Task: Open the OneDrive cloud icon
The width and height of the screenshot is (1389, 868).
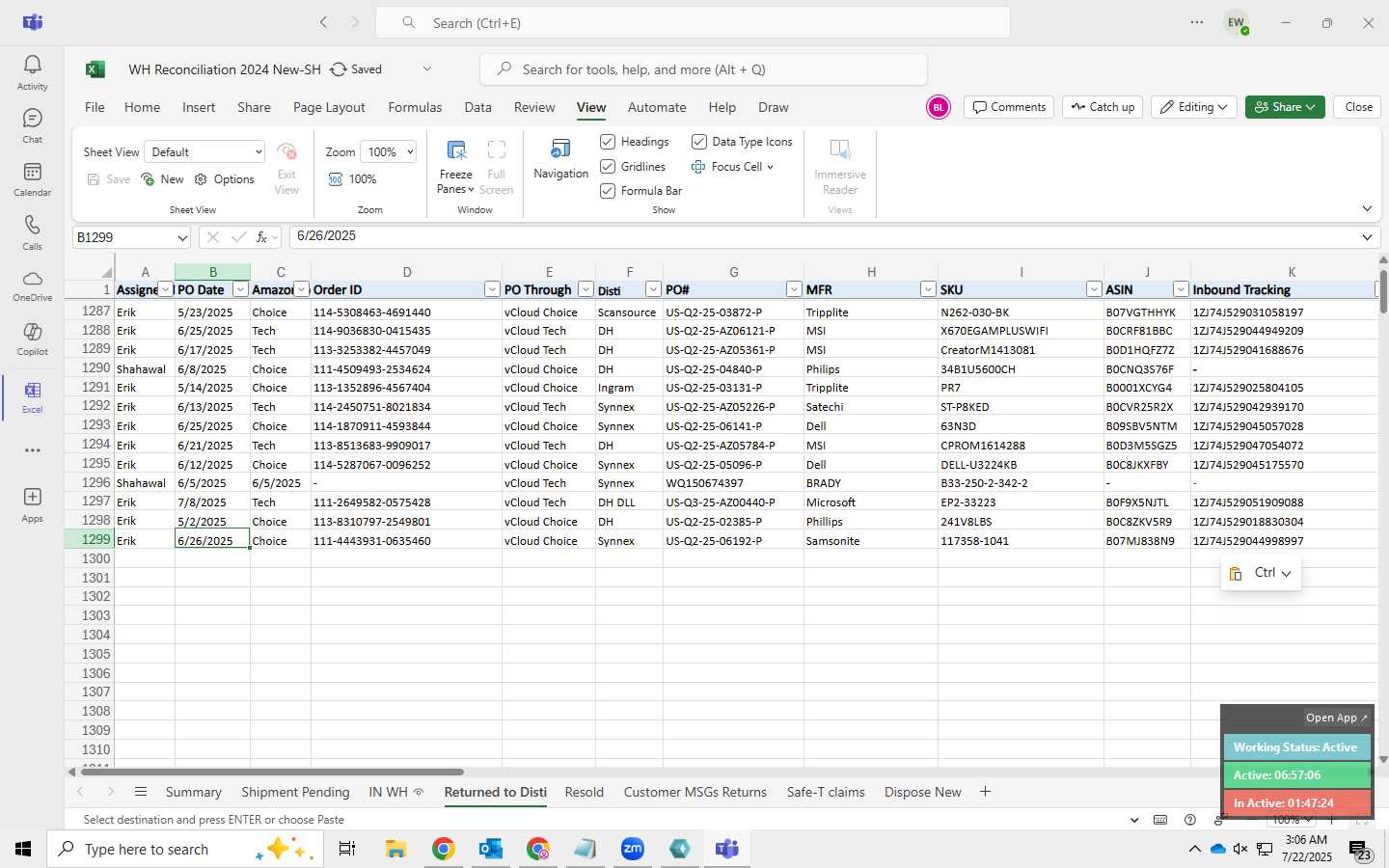Action: [32, 278]
